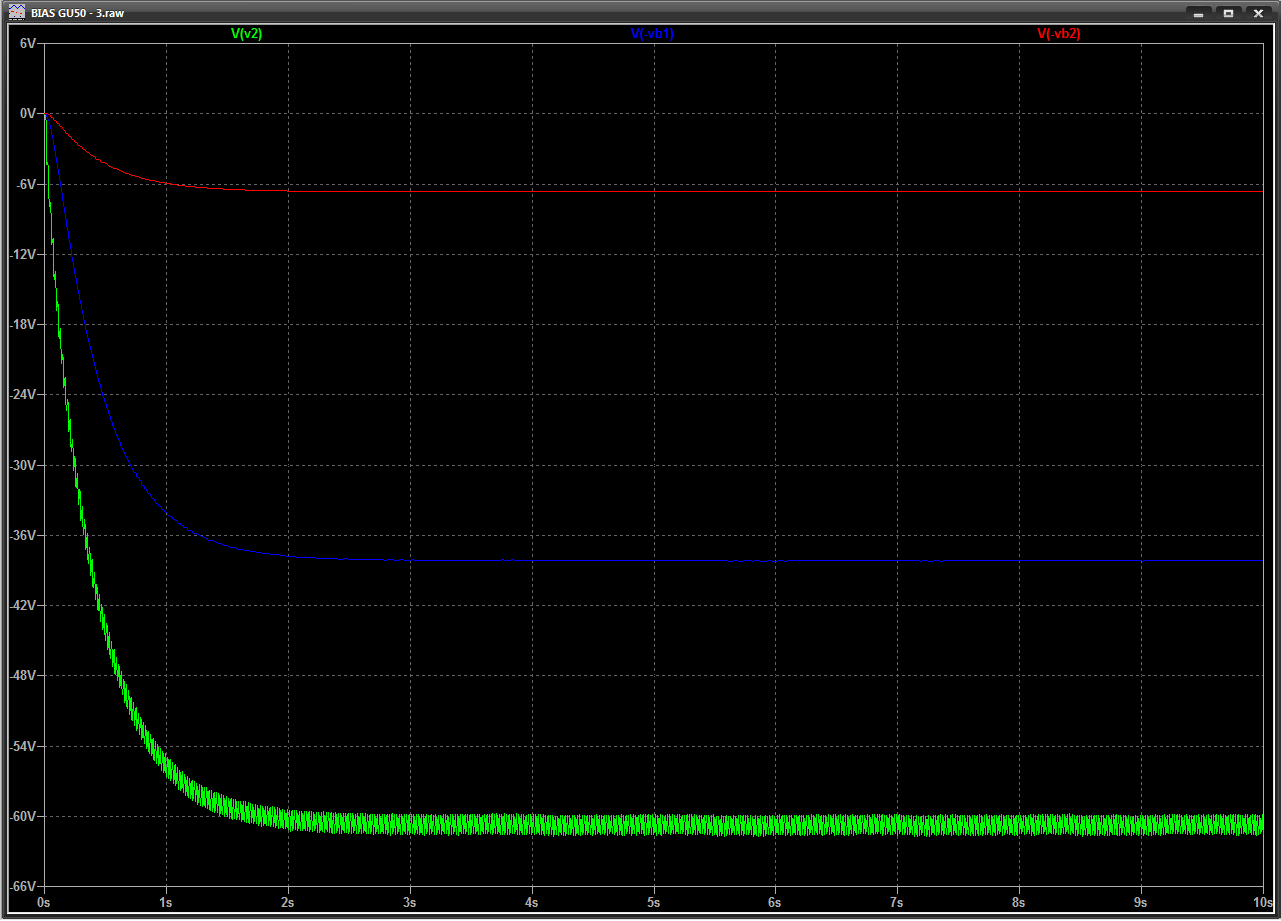Click the end of the red waveform

[286, 190]
